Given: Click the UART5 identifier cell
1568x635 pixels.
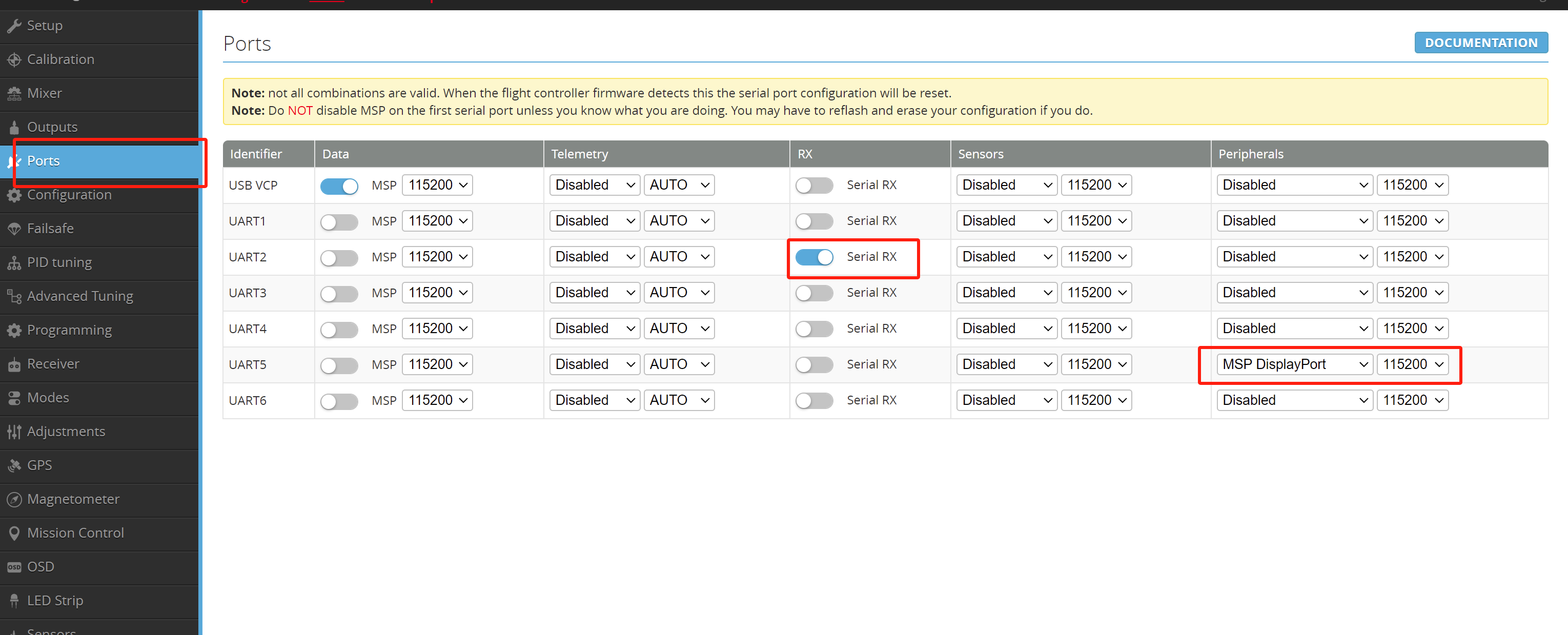Looking at the screenshot, I should [x=269, y=365].
